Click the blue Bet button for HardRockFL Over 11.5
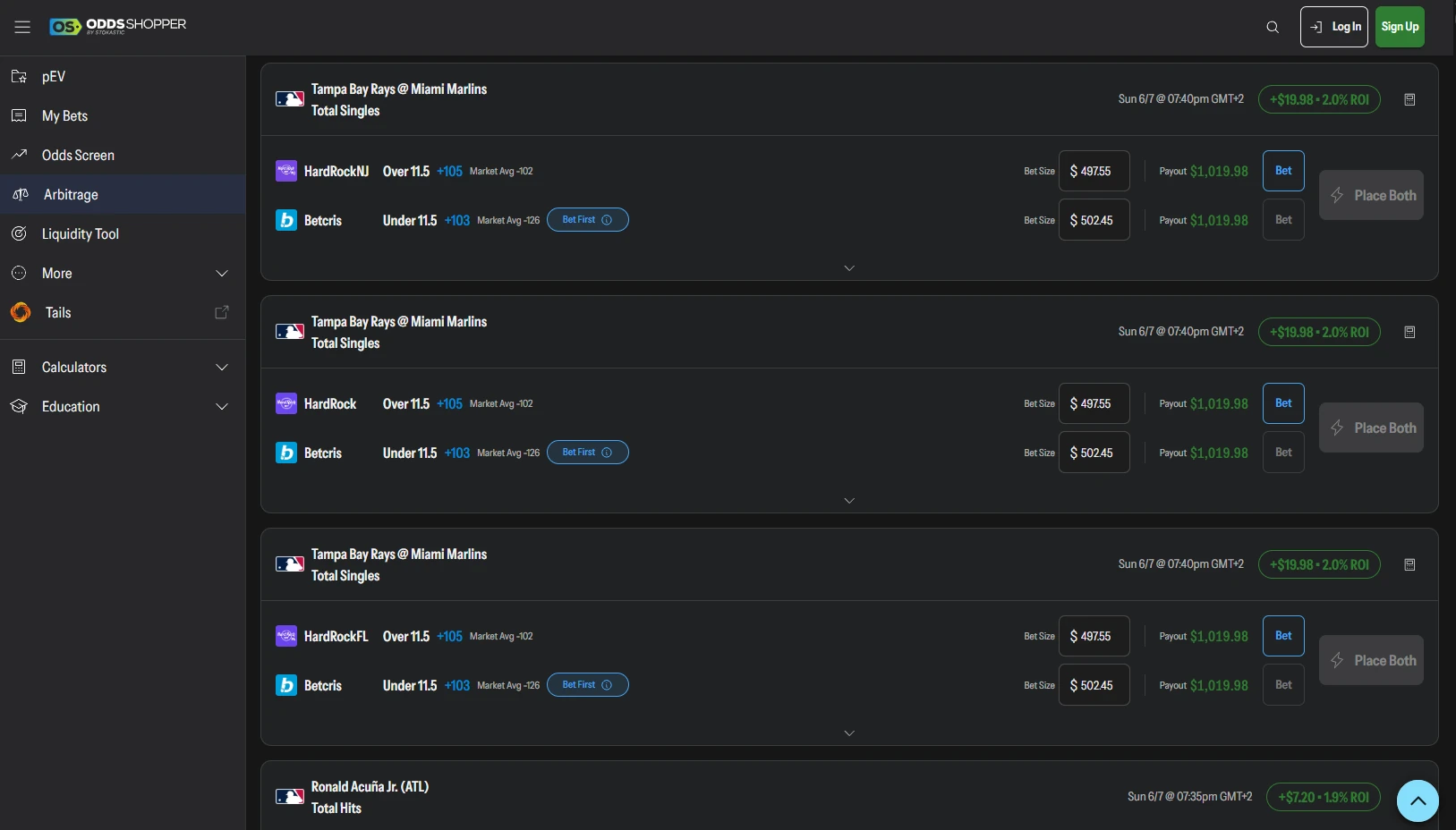 (1283, 636)
